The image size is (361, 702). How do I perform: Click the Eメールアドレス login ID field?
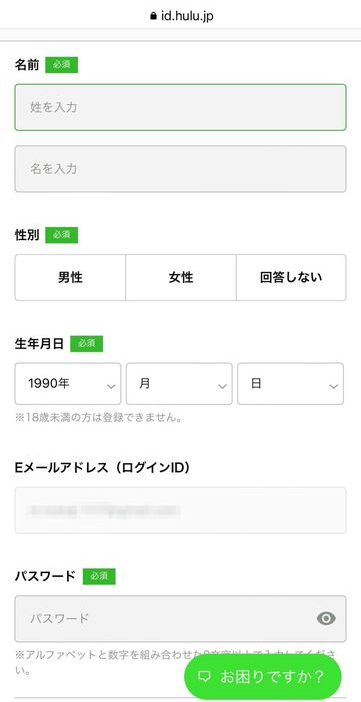click(x=180, y=510)
